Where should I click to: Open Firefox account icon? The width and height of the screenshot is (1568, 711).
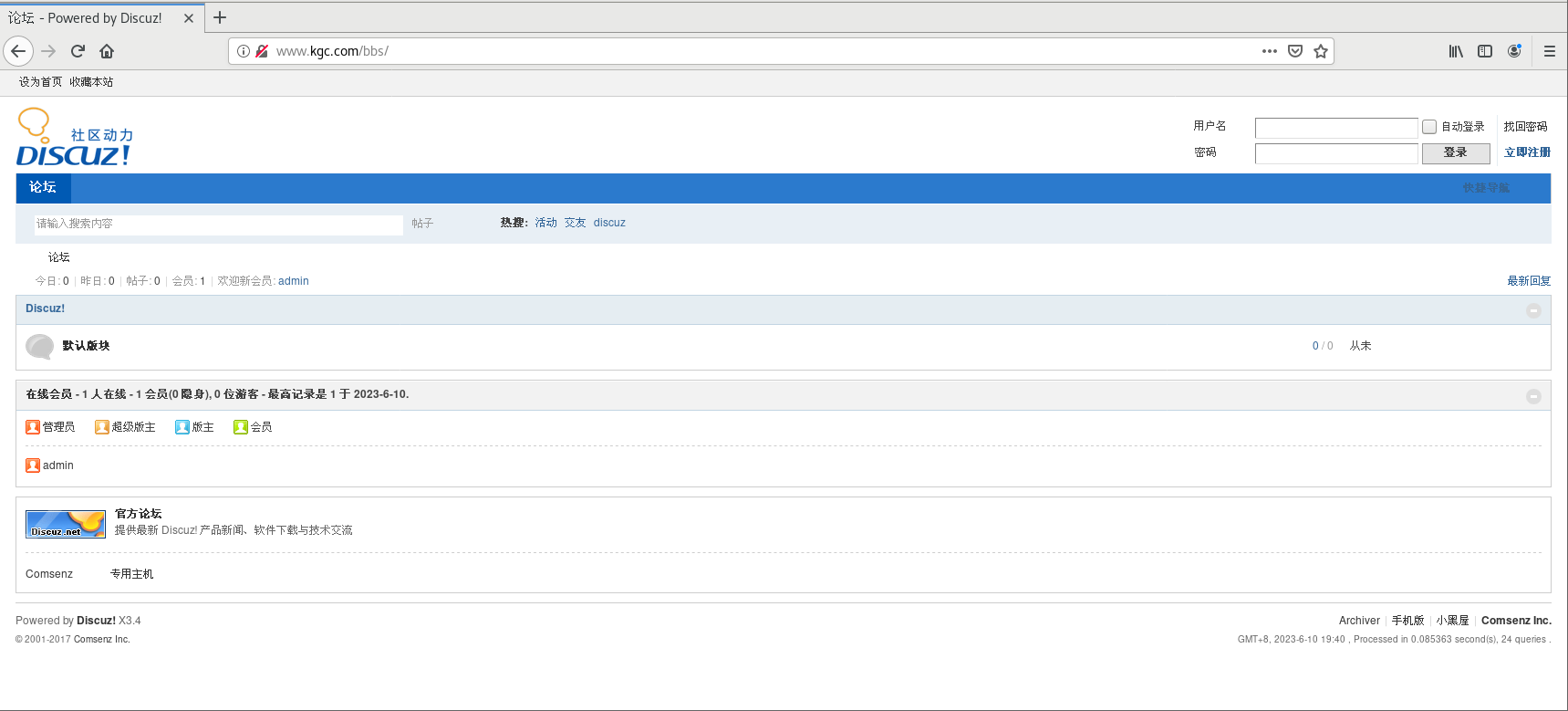point(1514,51)
